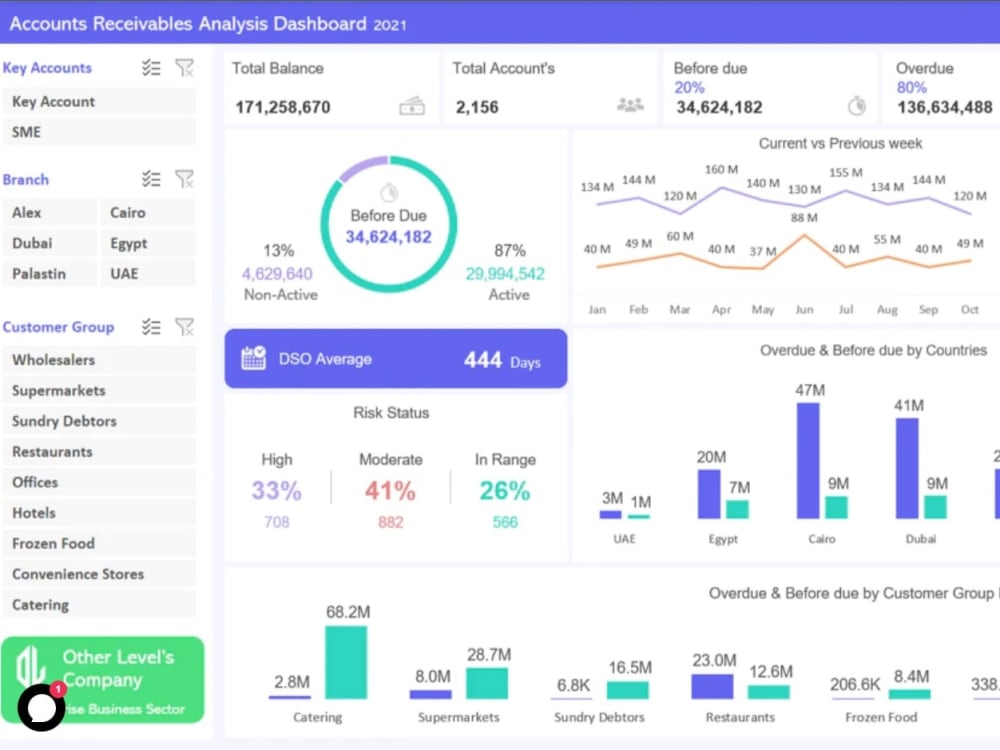This screenshot has width=1000, height=750.
Task: Click Cairo's 47M bar in the countries chart
Action: click(x=809, y=460)
